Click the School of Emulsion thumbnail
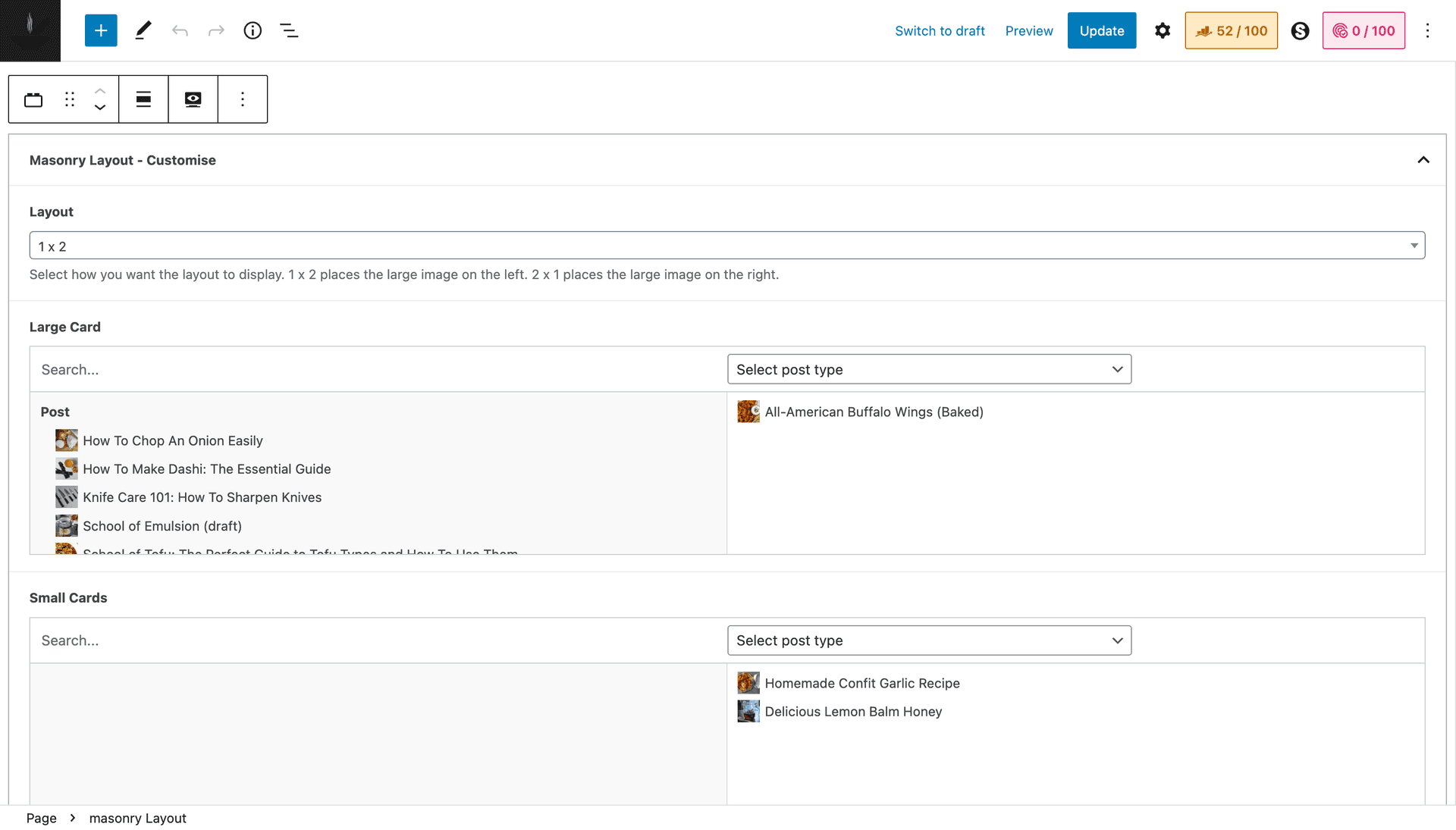This screenshot has width=1456, height=830. coord(67,526)
